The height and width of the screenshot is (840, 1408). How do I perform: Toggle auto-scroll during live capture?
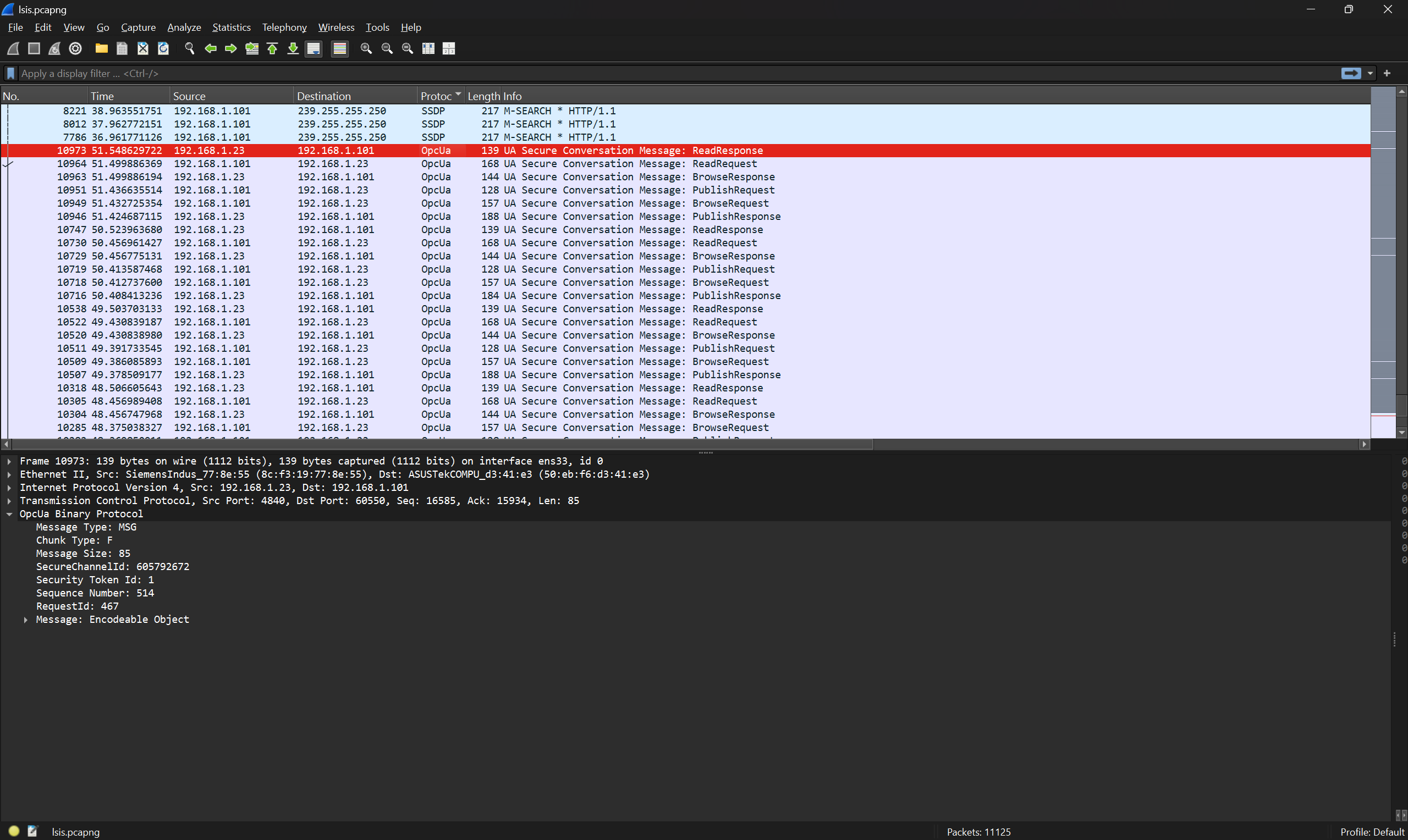click(313, 49)
